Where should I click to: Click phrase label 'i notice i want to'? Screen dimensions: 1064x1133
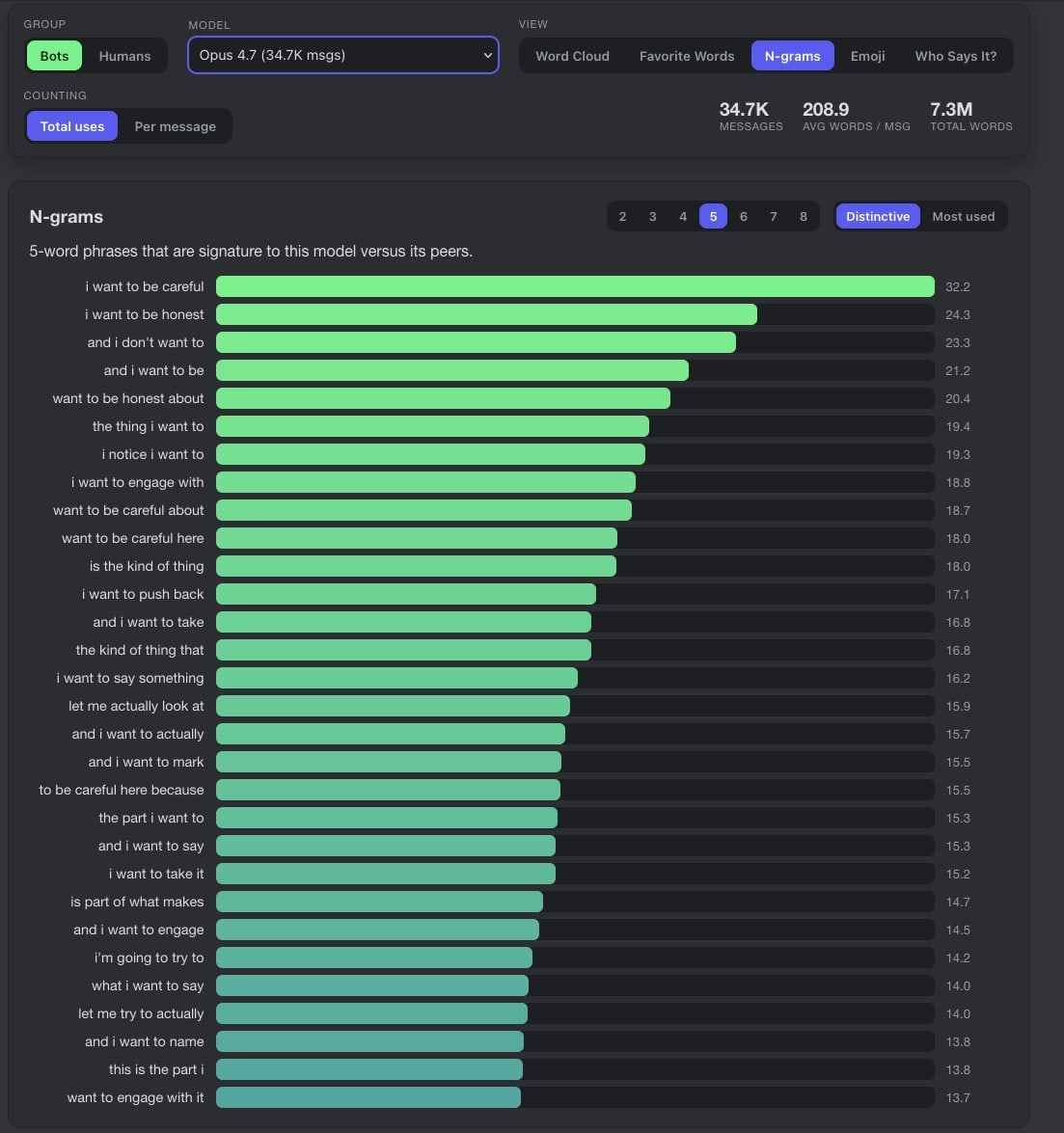(152, 454)
